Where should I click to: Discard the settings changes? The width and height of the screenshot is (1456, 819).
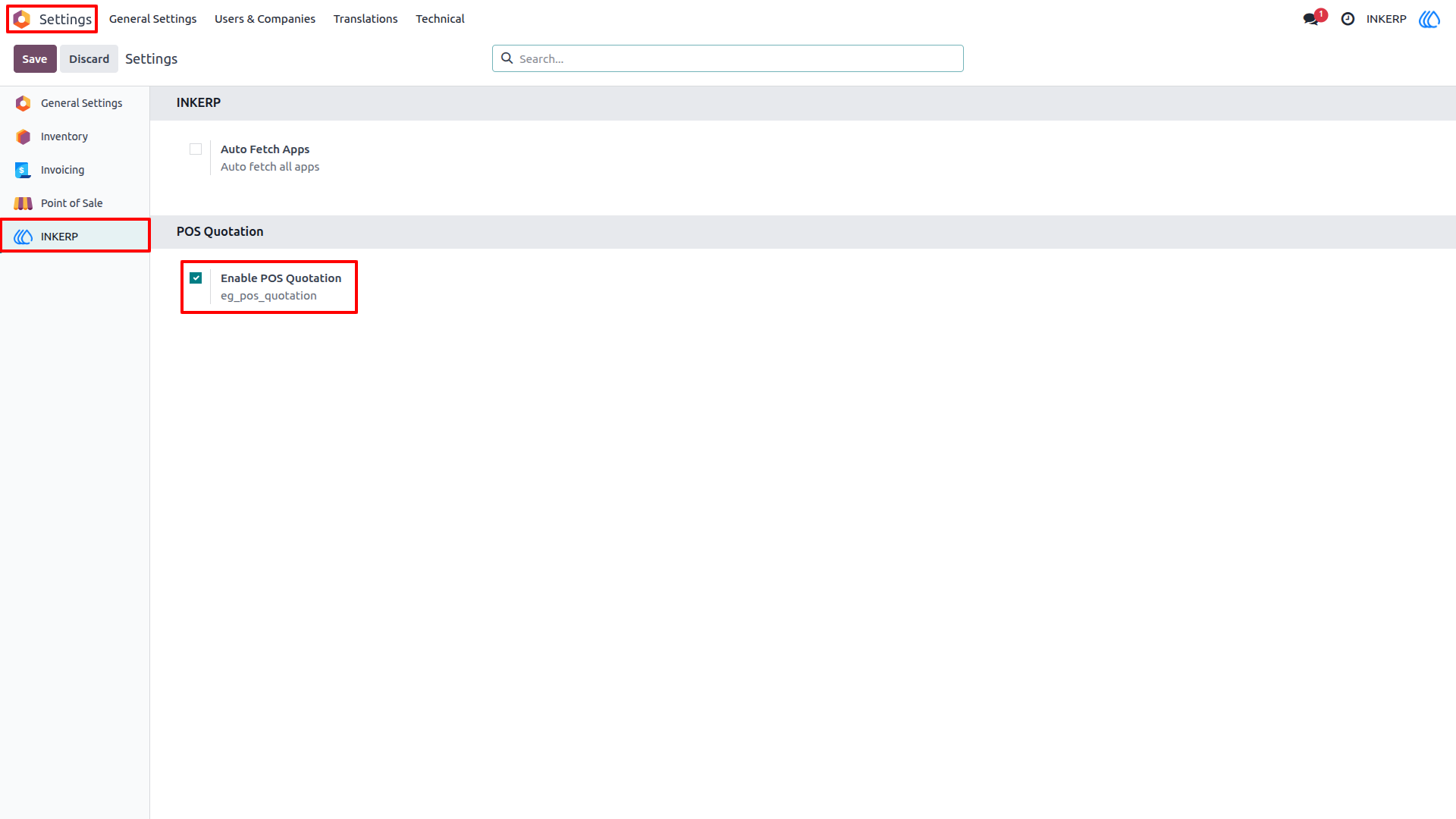coord(89,59)
